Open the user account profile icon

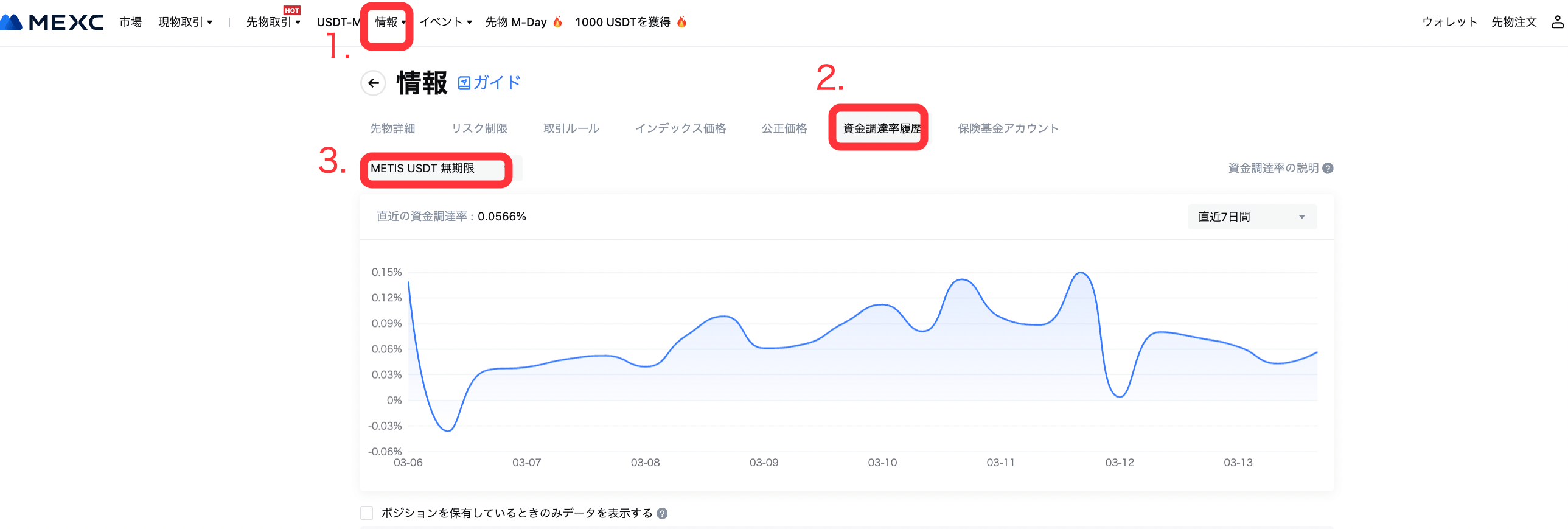[1556, 23]
